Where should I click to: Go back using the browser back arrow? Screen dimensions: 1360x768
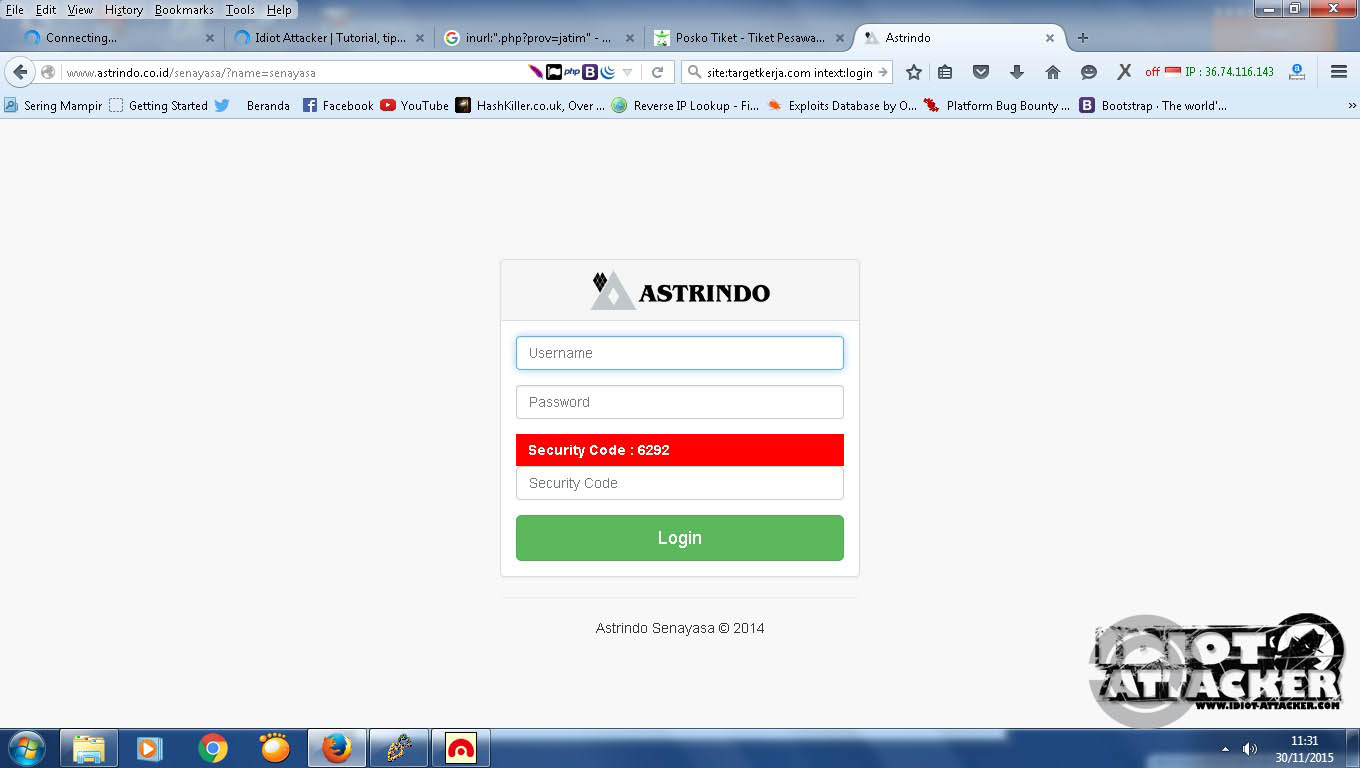point(20,72)
